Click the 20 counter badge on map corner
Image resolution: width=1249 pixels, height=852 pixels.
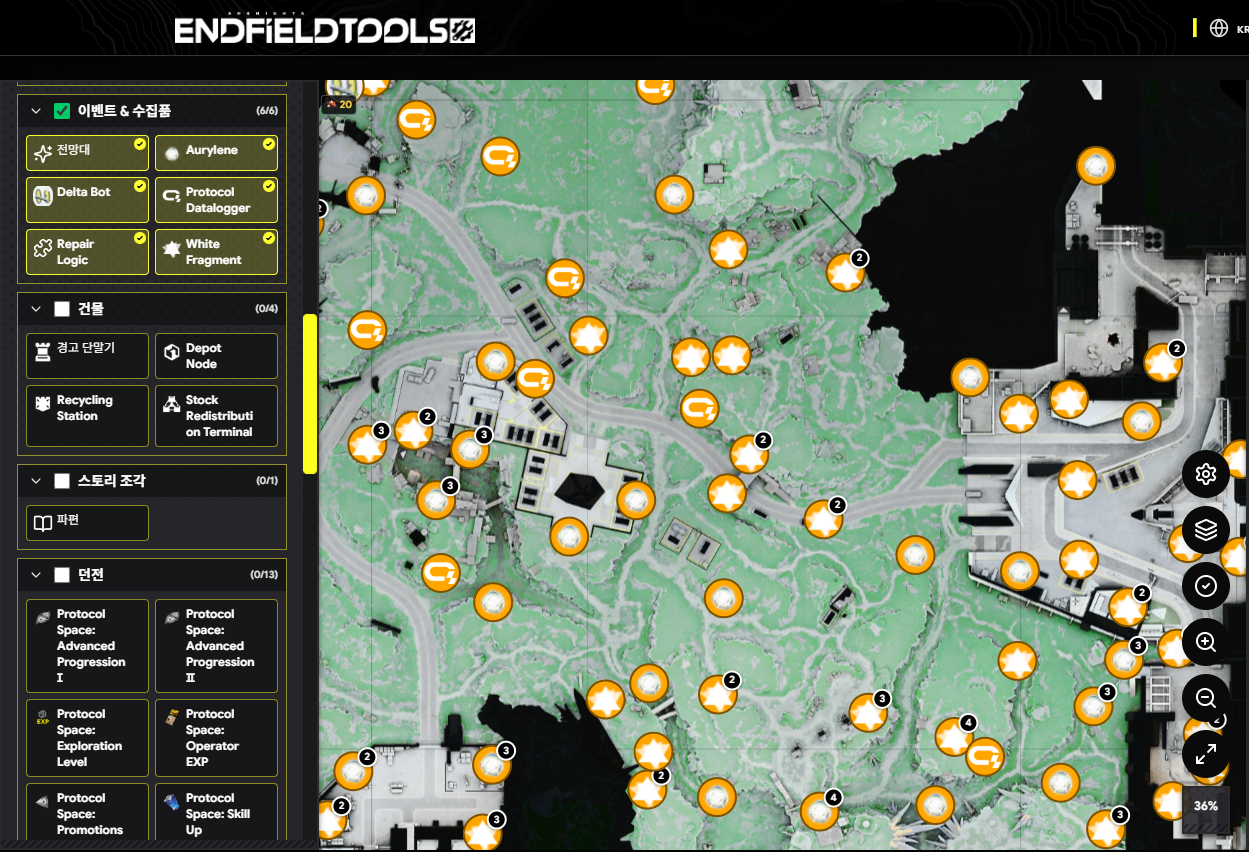[x=339, y=104]
